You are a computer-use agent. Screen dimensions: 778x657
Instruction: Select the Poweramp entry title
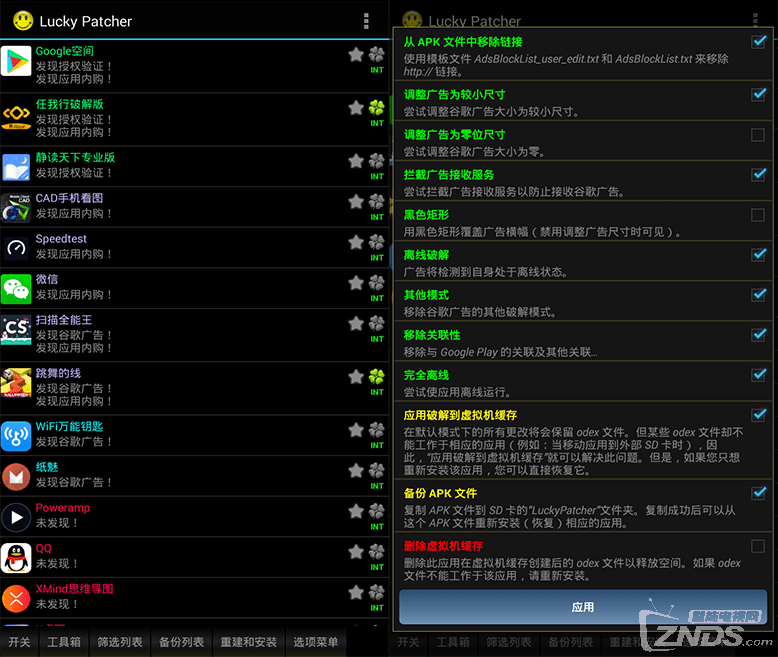pyautogui.click(x=63, y=508)
